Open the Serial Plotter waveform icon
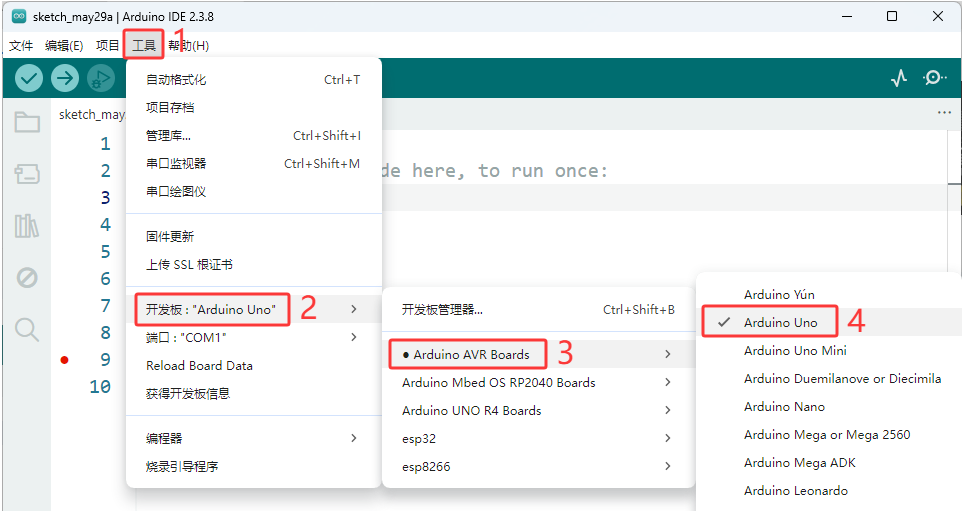Image resolution: width=963 pixels, height=514 pixels. [899, 78]
